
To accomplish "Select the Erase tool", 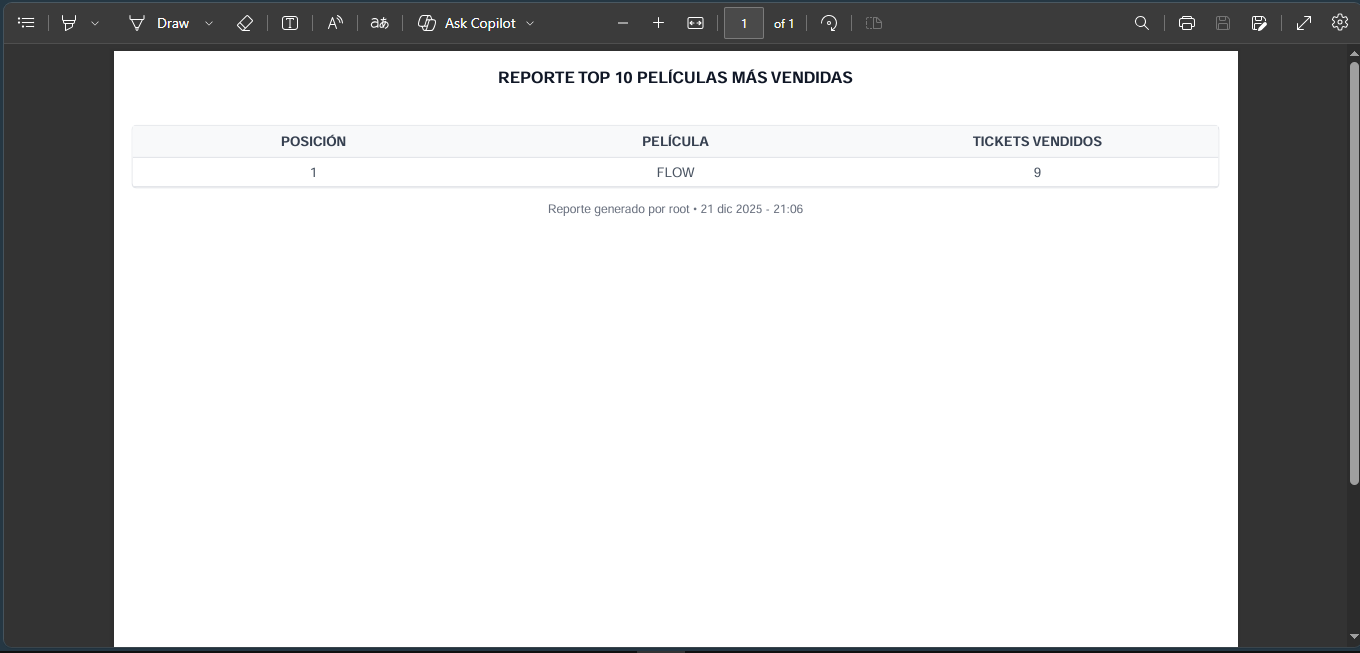I will (245, 23).
